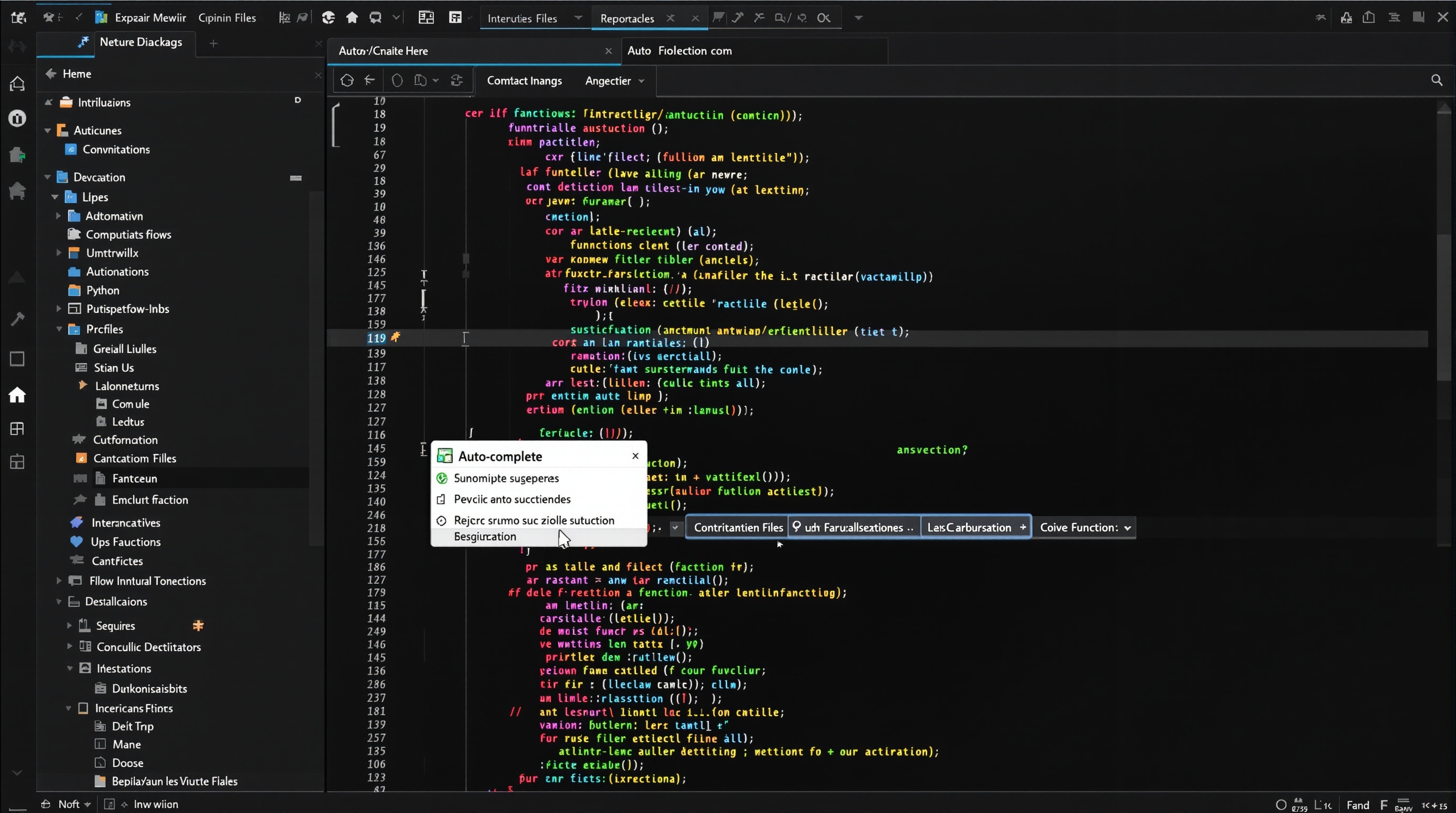Viewport: 1456px width, 813px height.
Task: Open the Fantceun file in tree
Action: pyautogui.click(x=134, y=478)
